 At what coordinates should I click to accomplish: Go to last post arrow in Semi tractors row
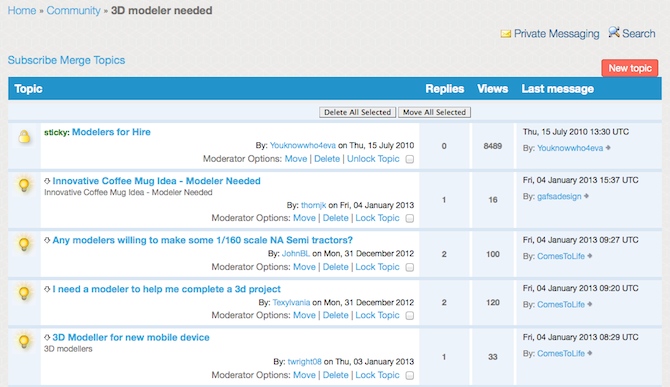(x=590, y=256)
